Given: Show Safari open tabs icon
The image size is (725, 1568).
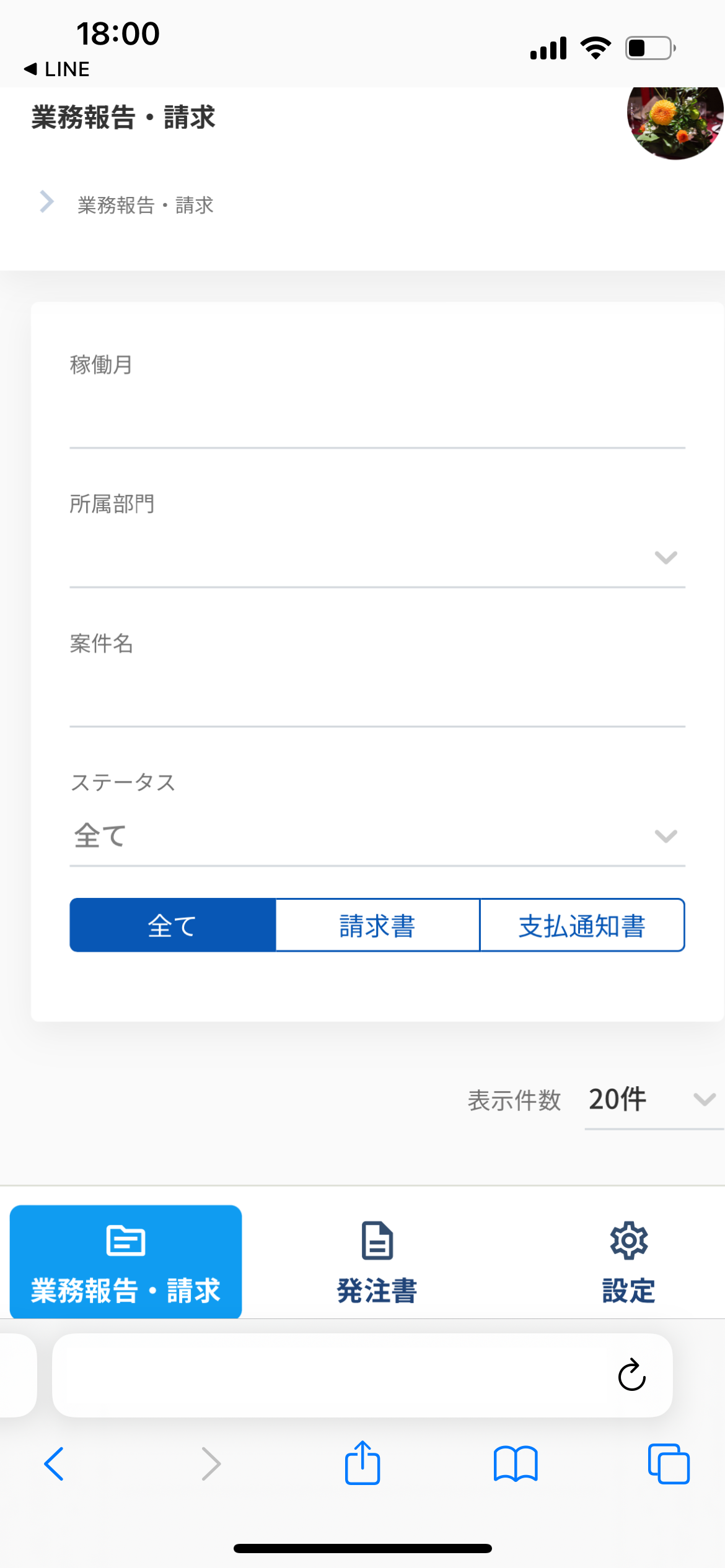Looking at the screenshot, I should coord(669,1464).
